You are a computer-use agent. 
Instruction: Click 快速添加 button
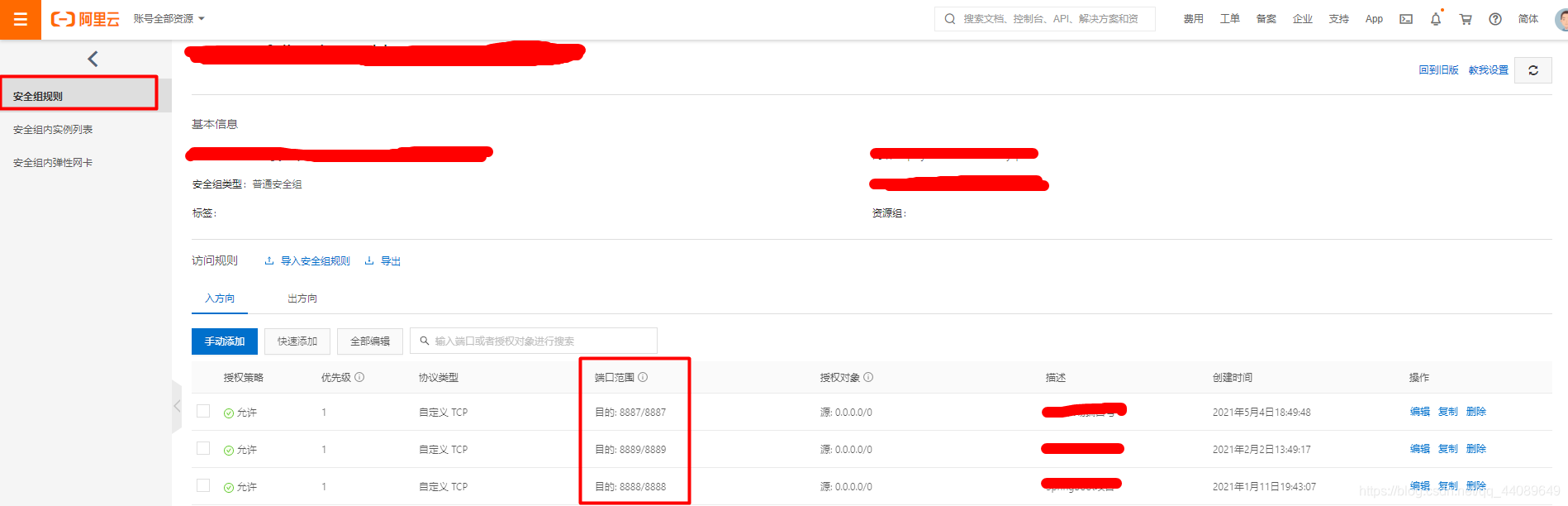click(x=297, y=341)
